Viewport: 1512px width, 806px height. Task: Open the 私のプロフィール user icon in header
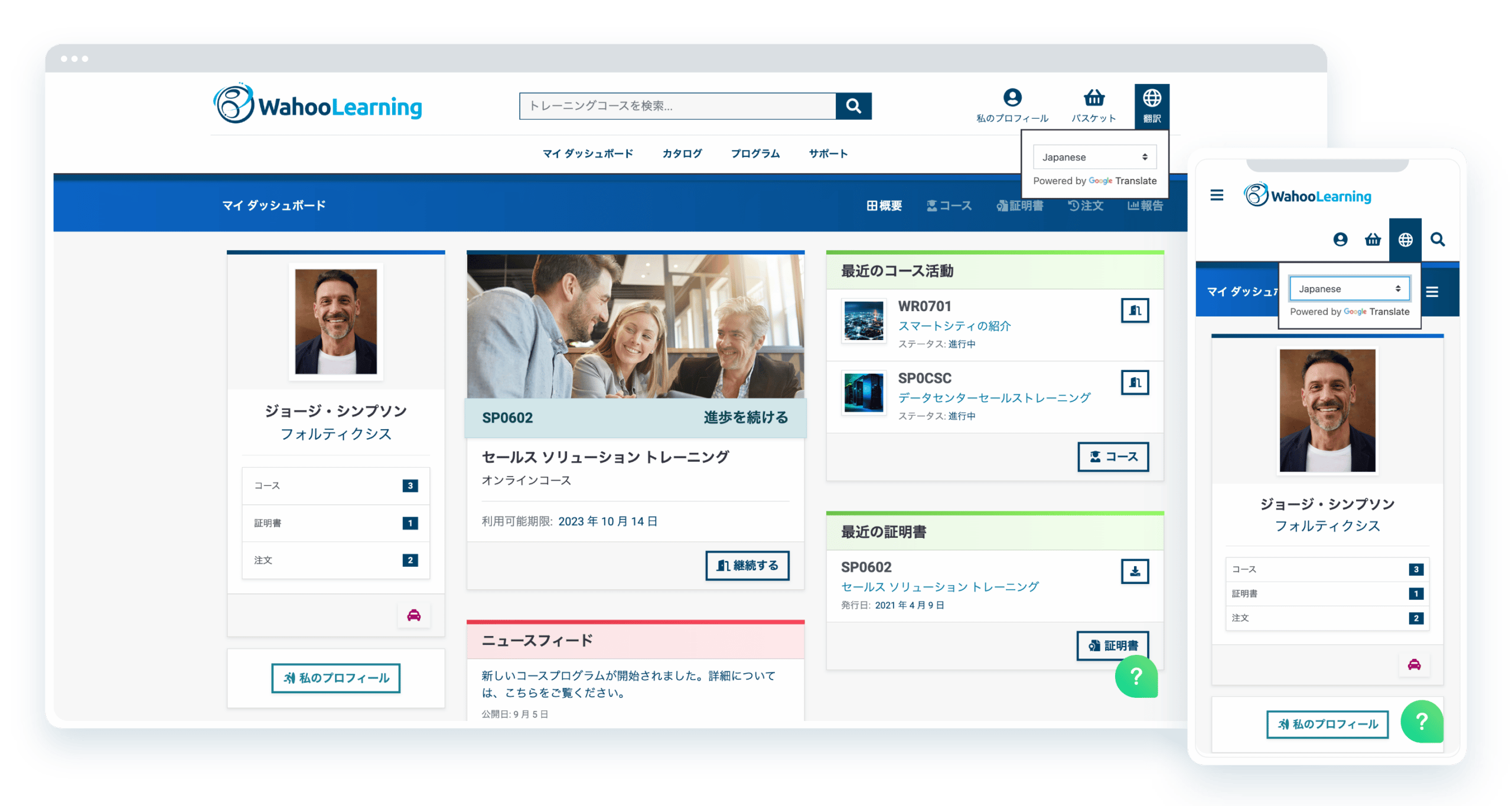(1012, 98)
